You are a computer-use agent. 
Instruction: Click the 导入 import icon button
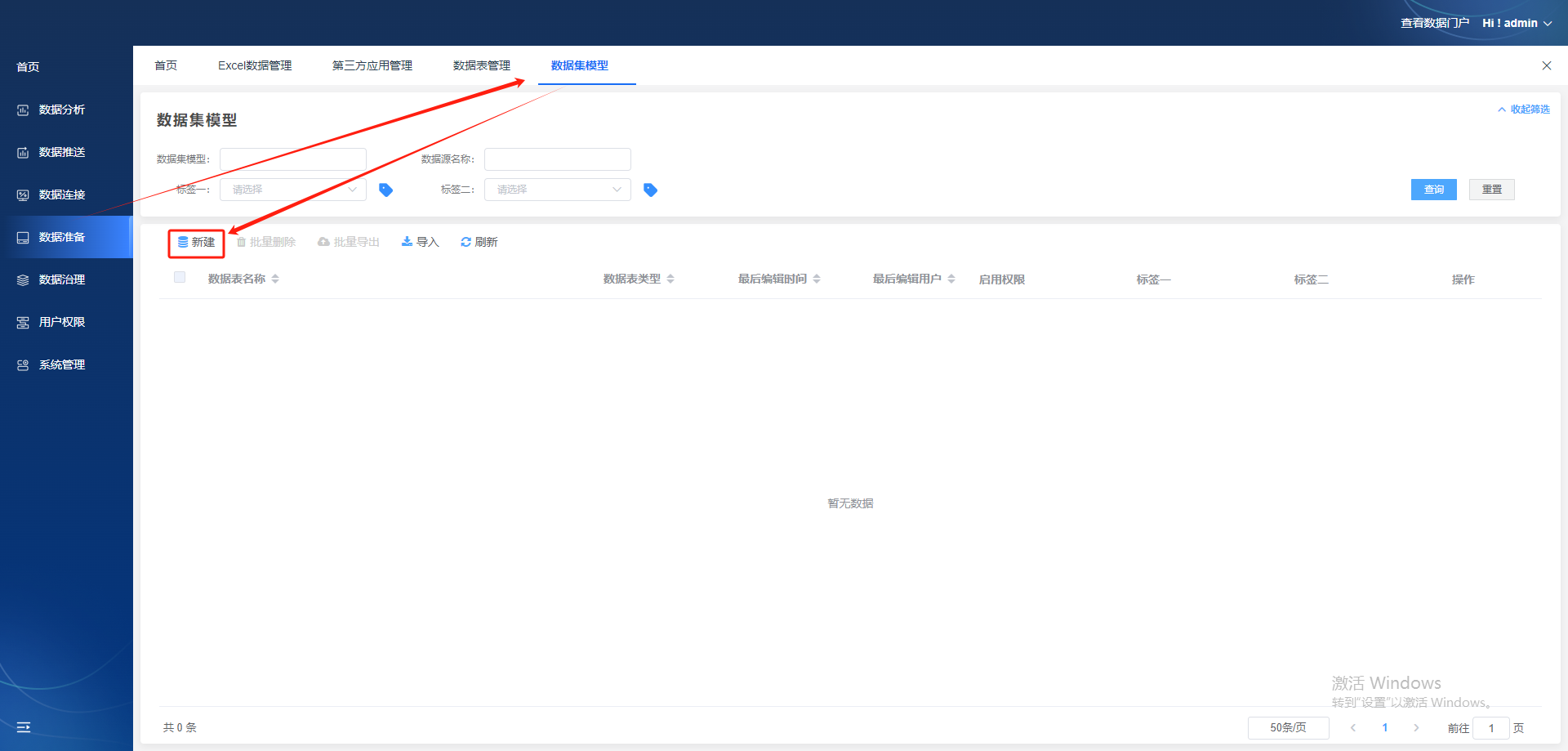[420, 242]
